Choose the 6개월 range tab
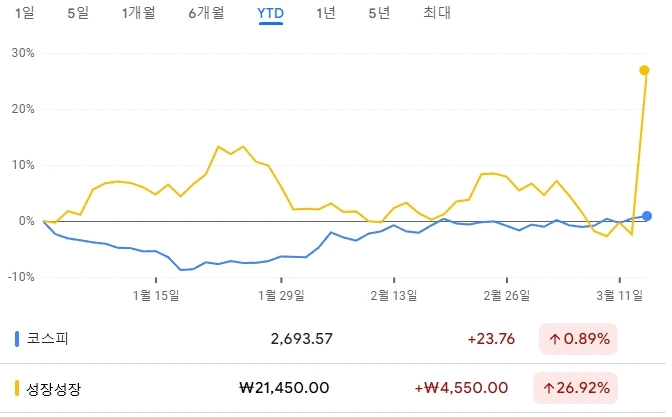Screen dimensions: 672x417 (x=206, y=13)
